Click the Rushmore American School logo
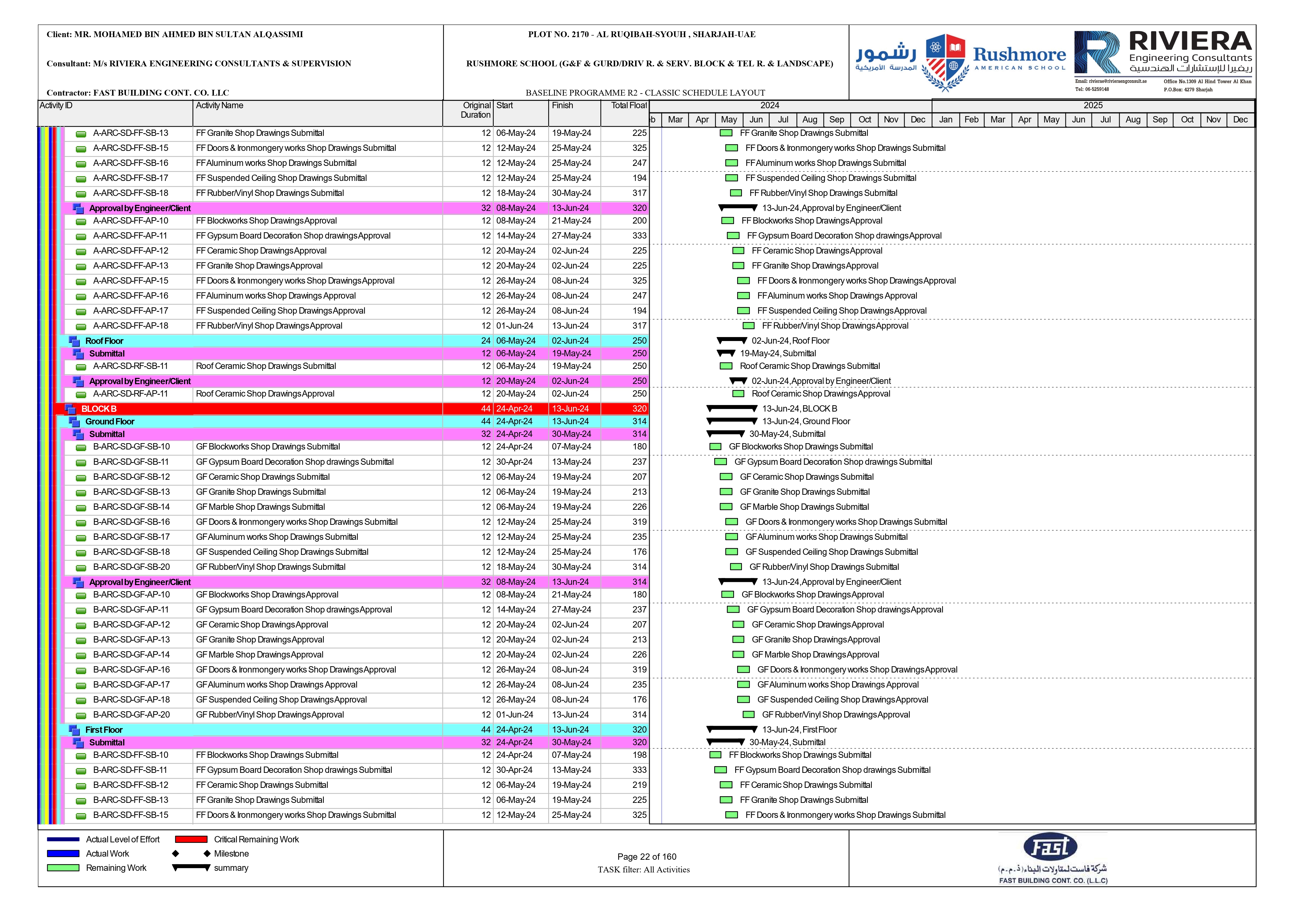 pyautogui.click(x=961, y=63)
